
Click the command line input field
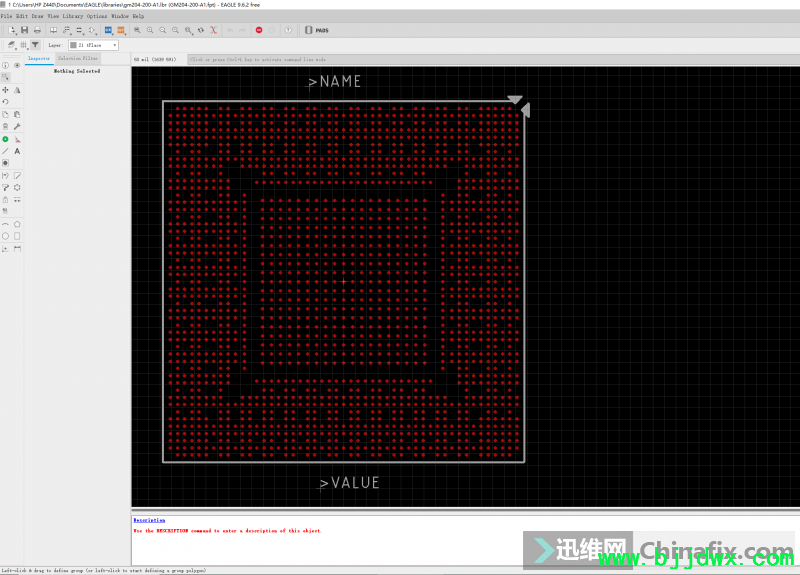pyautogui.click(x=493, y=59)
